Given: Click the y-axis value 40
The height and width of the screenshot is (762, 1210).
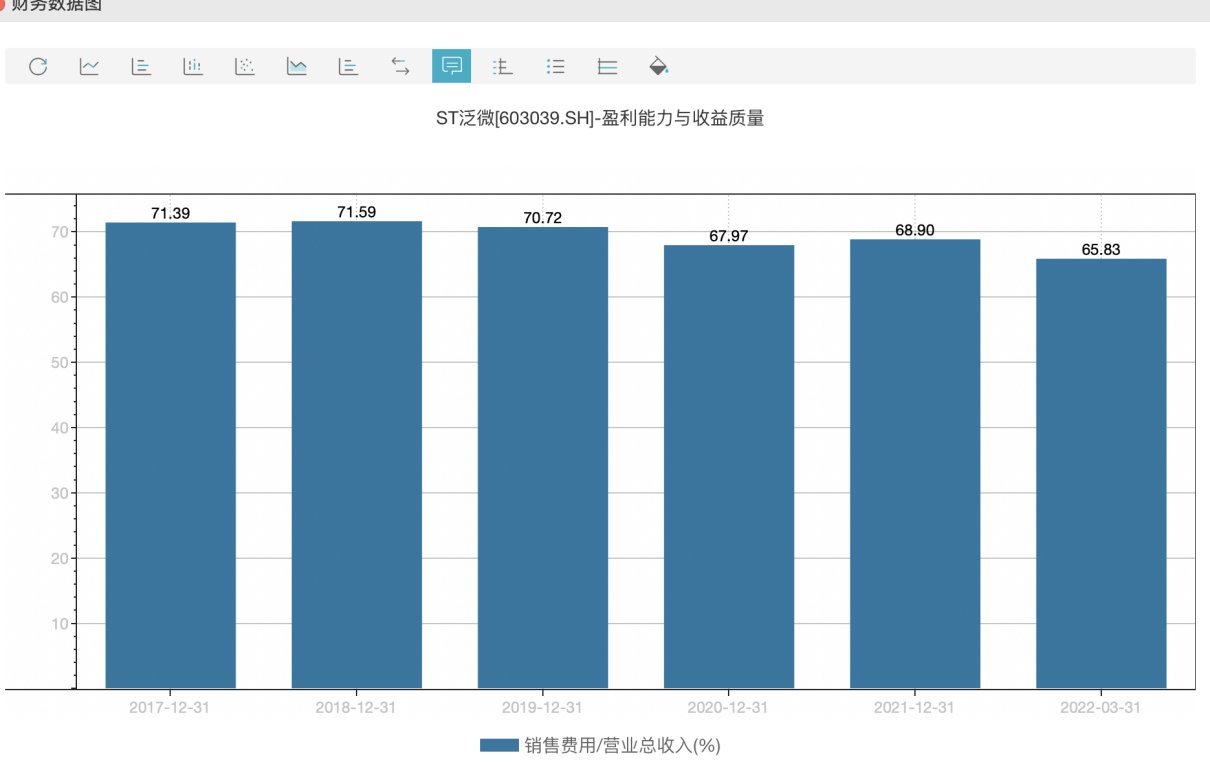Looking at the screenshot, I should [59, 428].
